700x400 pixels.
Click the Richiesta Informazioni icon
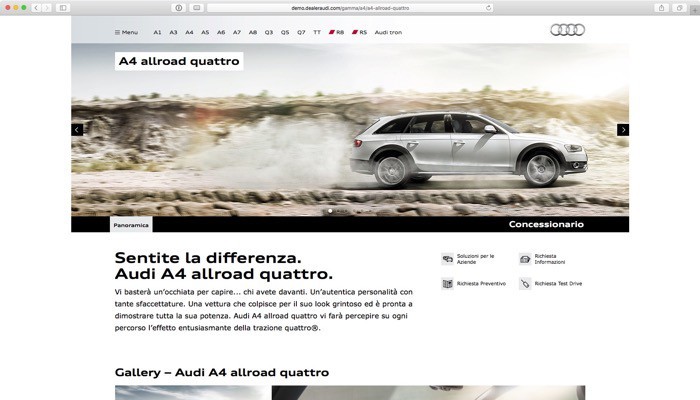525,259
